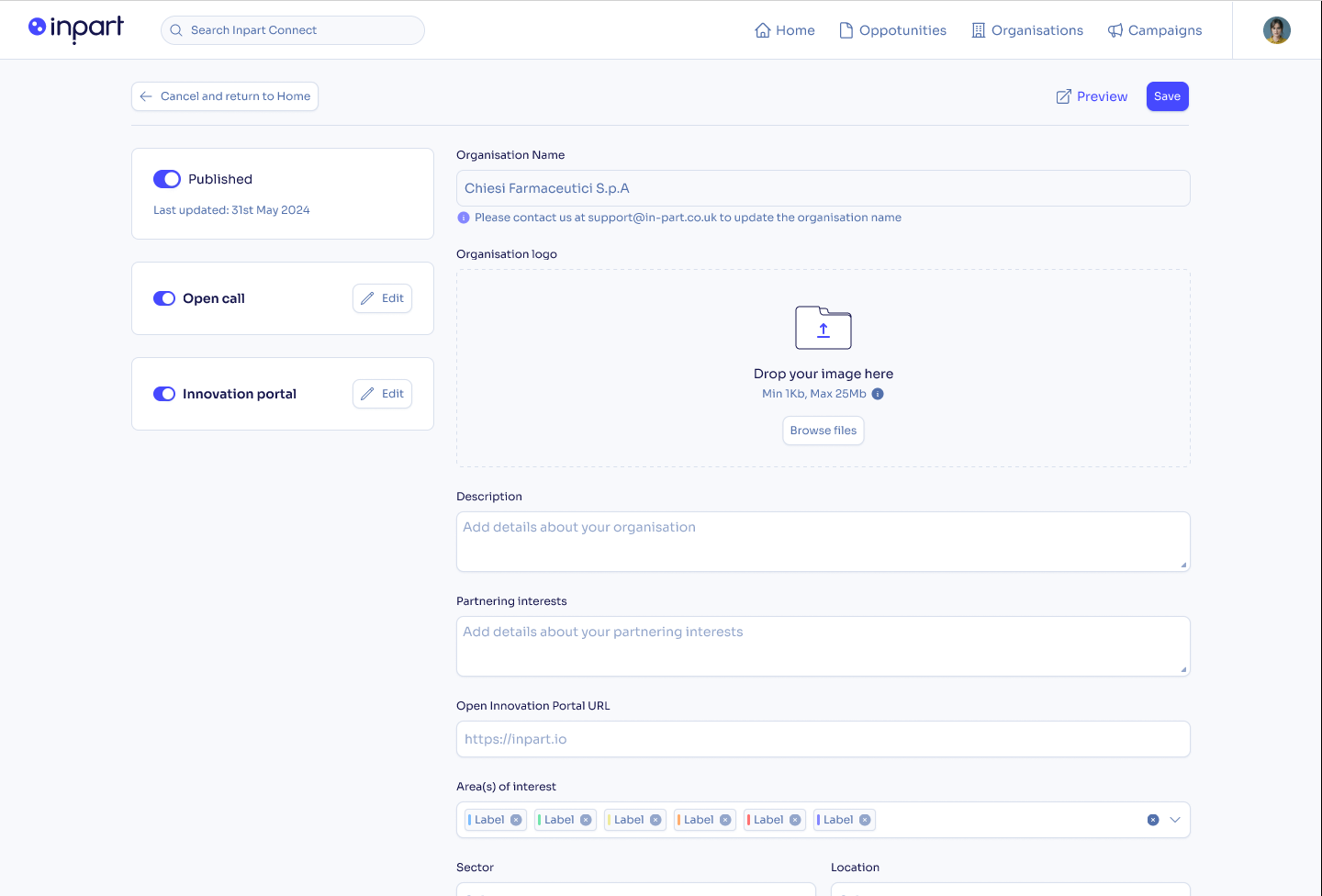Viewport: 1322px width, 896px height.
Task: Click the upload folder icon
Action: point(823,328)
